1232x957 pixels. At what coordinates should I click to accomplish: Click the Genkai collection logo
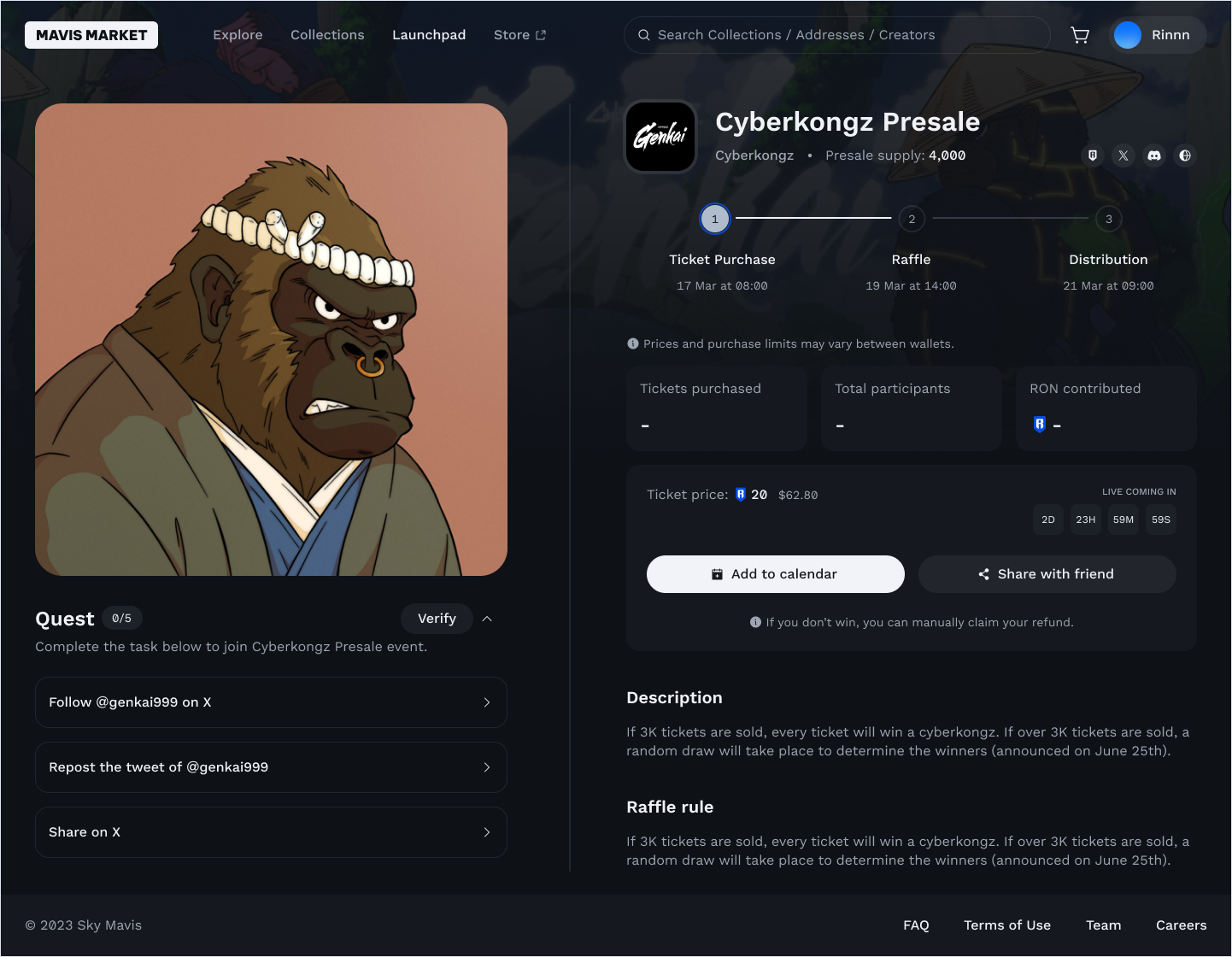660,137
